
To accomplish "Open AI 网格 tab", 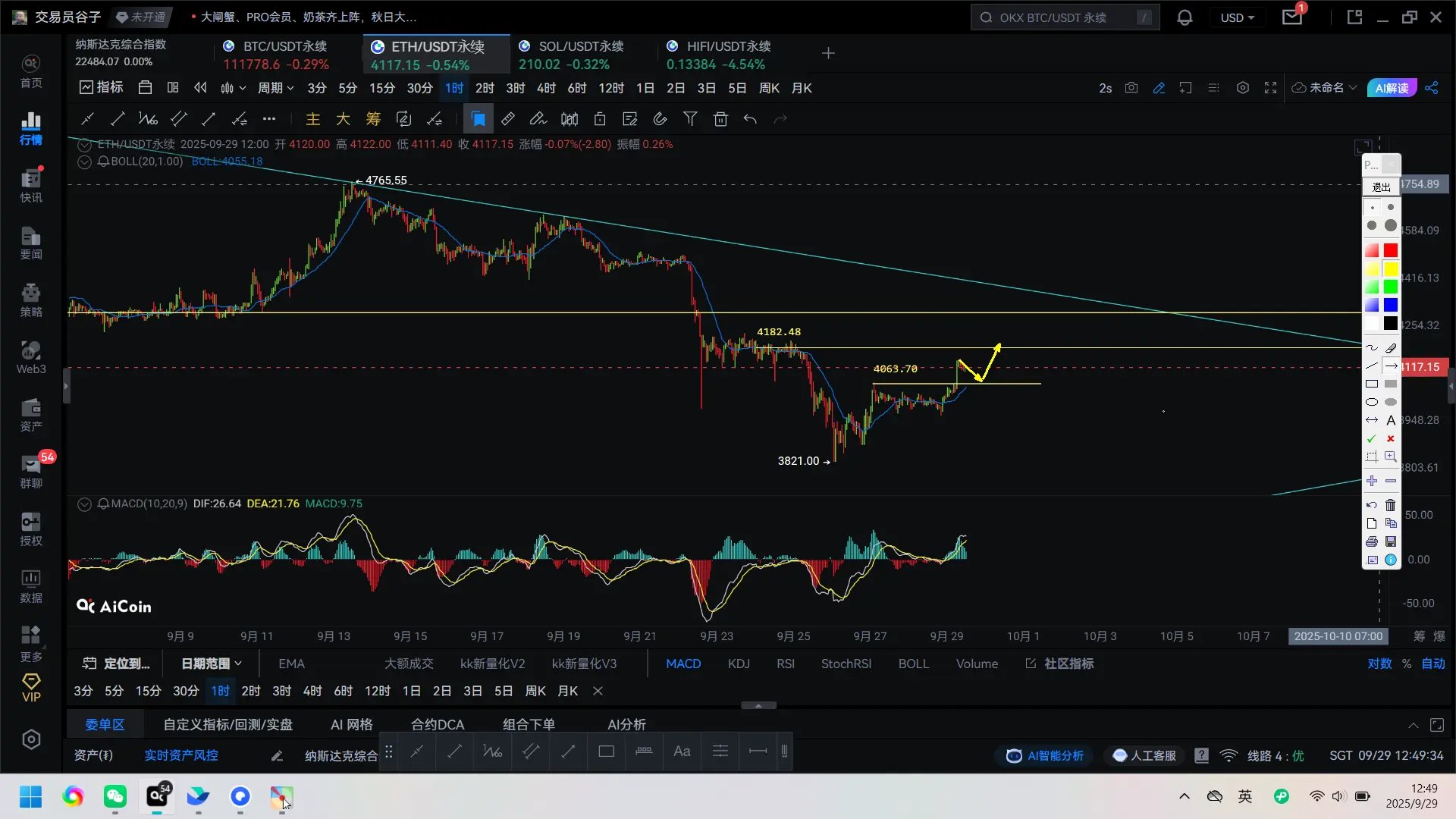I will (x=352, y=725).
